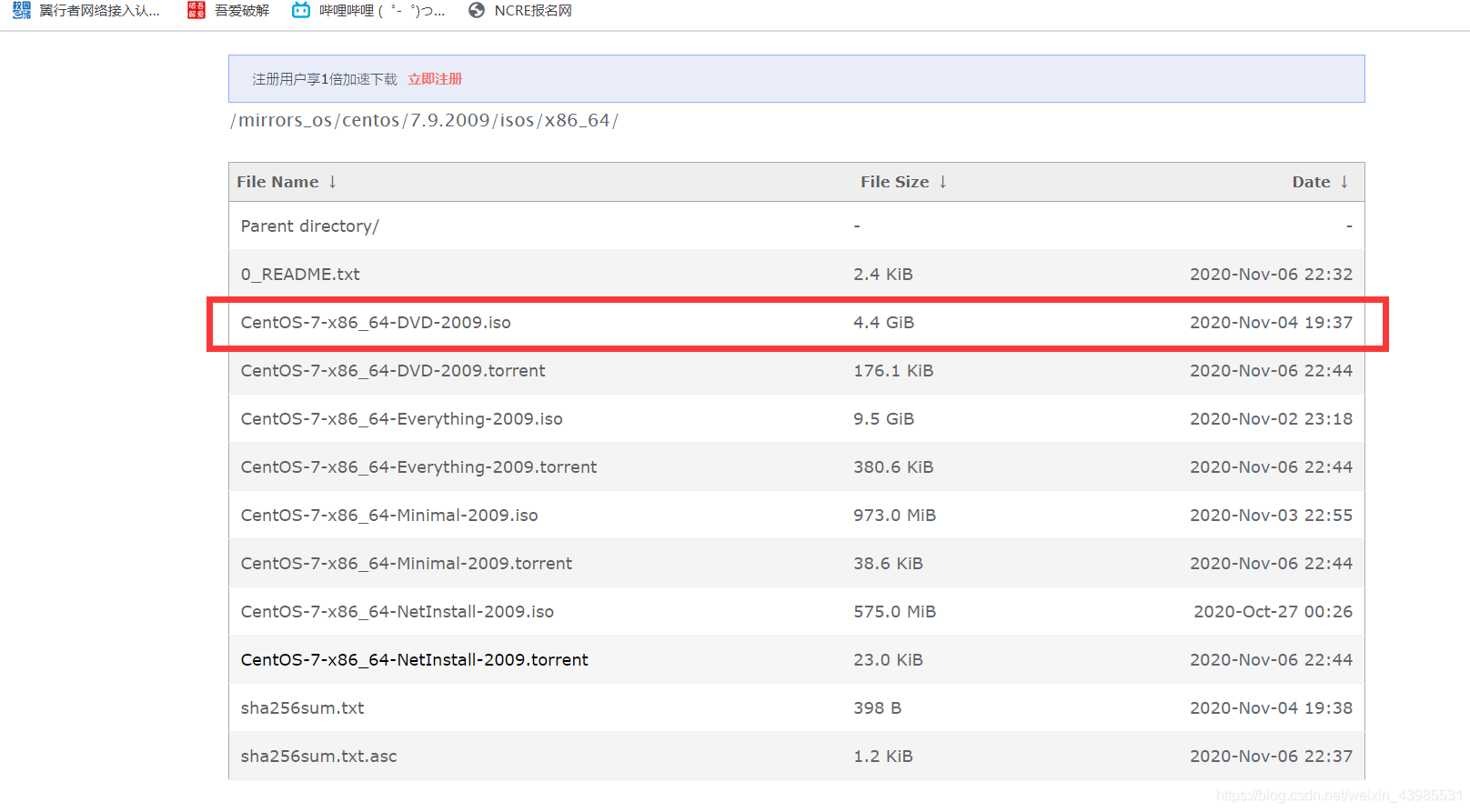The height and width of the screenshot is (812, 1470).
Task: Click the 2020-Nov-04 19:37 date cell
Action: (x=1271, y=322)
